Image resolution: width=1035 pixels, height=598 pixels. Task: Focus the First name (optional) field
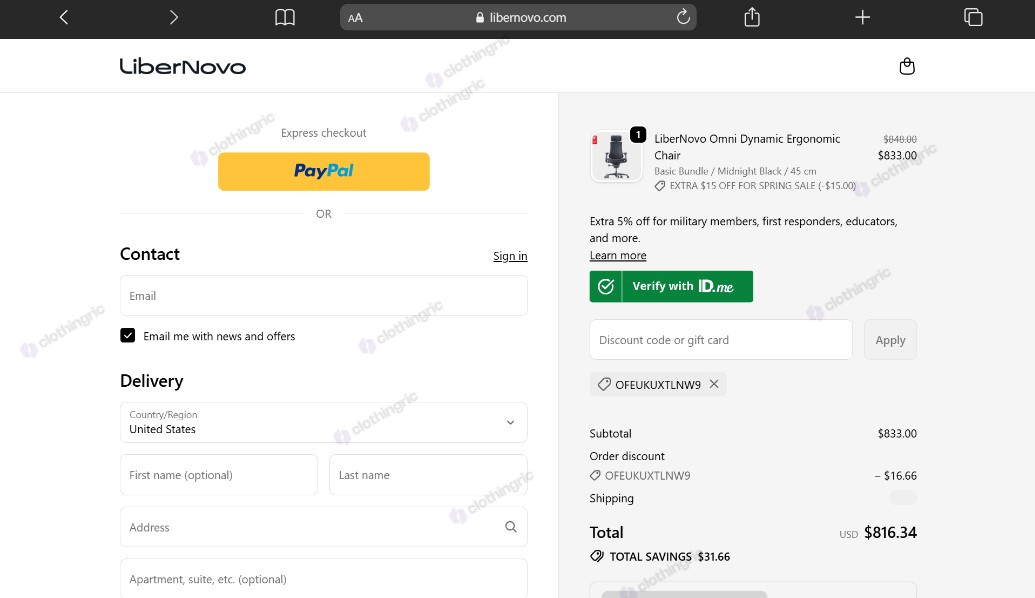point(218,475)
